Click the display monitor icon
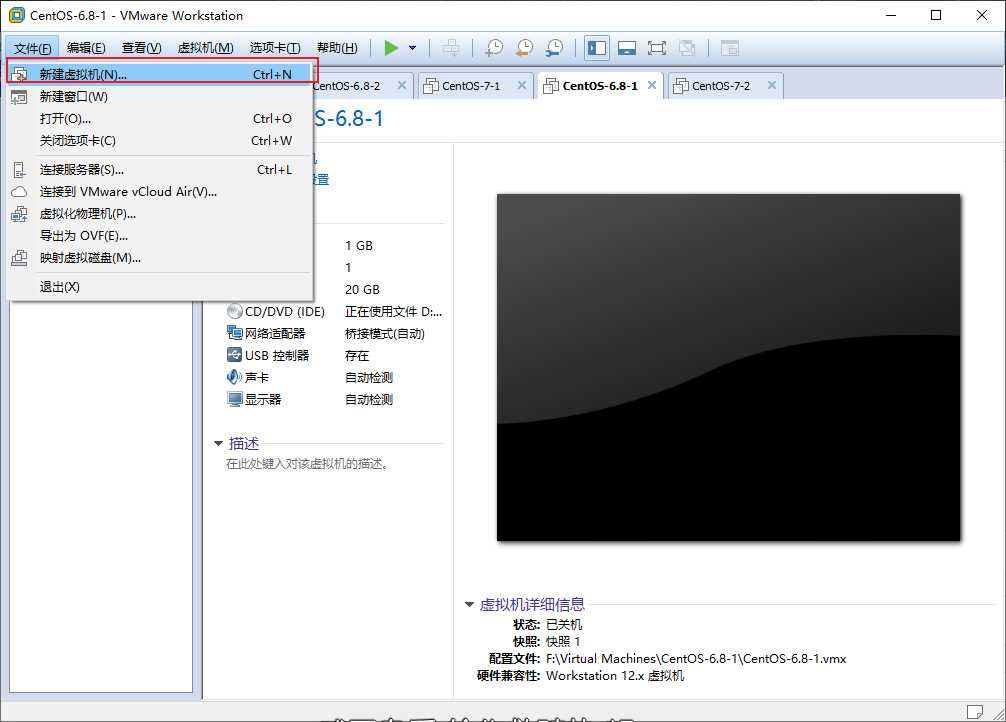The height and width of the screenshot is (722, 1006). (234, 399)
